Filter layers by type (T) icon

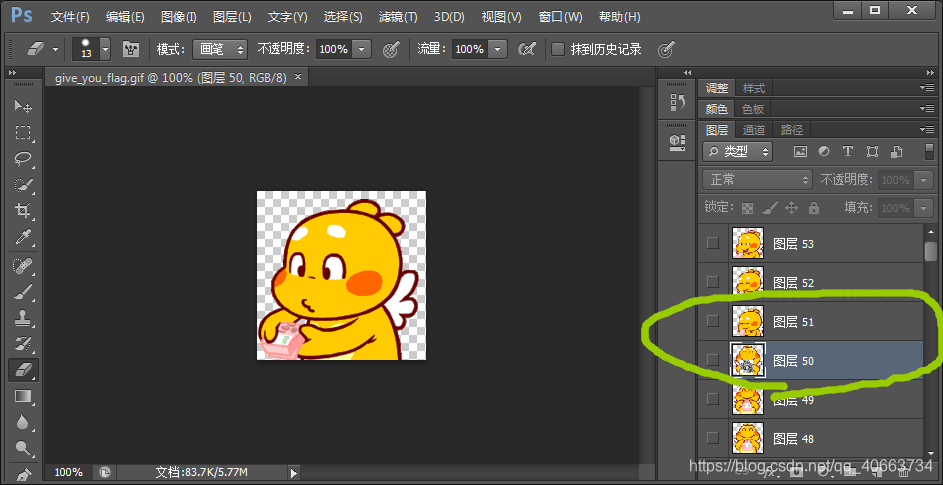click(848, 152)
